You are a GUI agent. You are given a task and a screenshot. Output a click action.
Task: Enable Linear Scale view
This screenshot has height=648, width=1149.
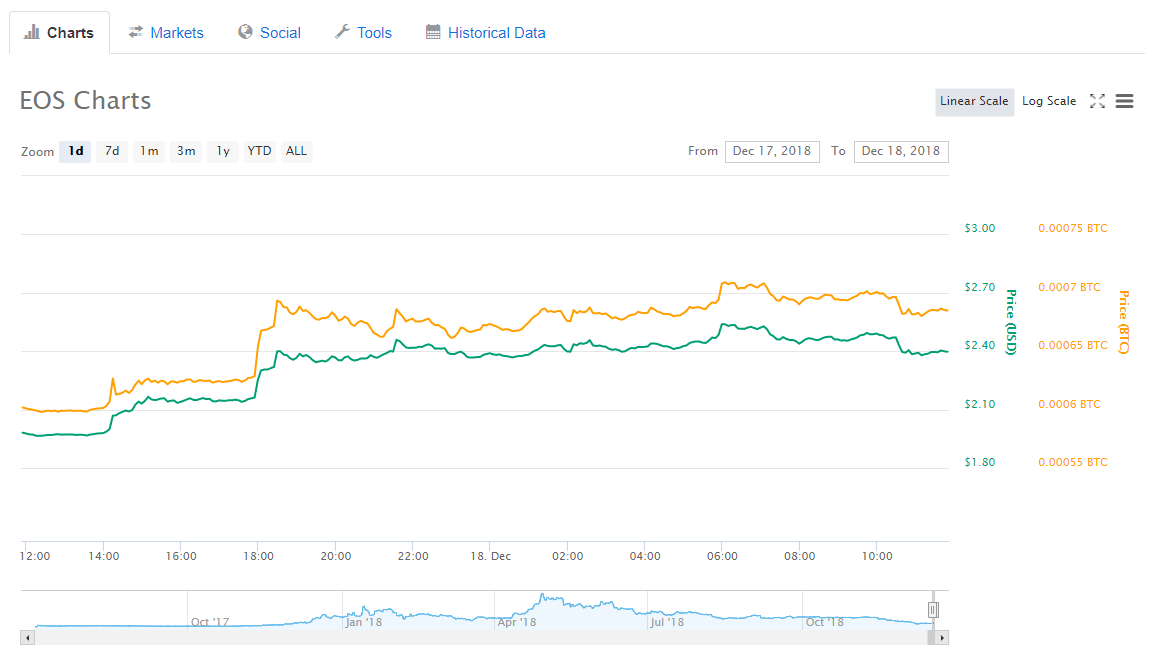(974, 101)
